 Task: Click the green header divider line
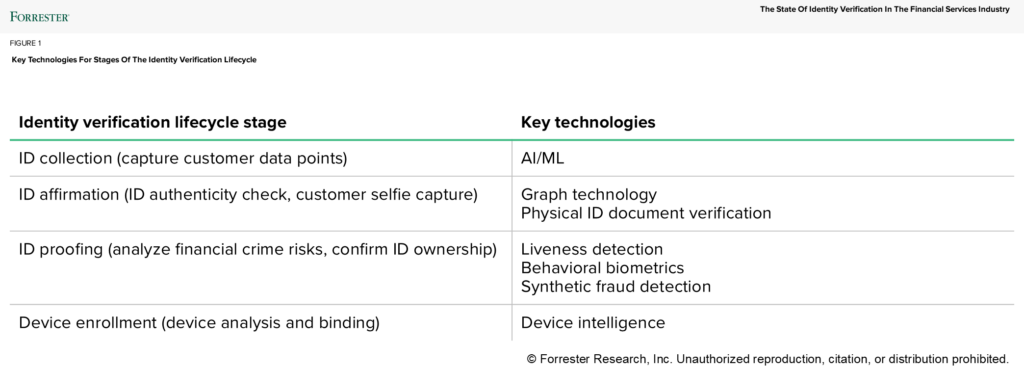pos(512,140)
